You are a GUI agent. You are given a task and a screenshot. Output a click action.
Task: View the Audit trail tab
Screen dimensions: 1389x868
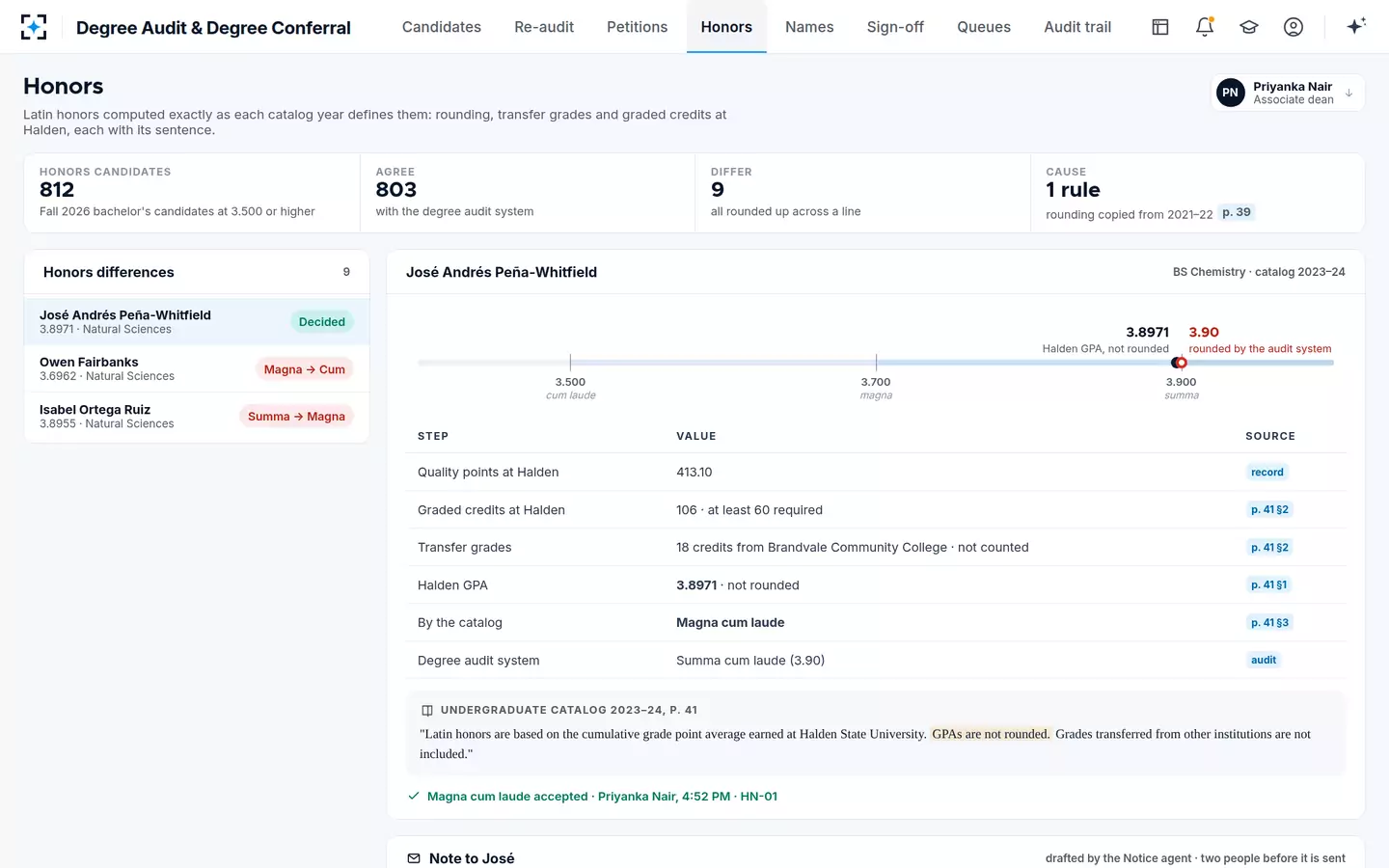pyautogui.click(x=1077, y=27)
